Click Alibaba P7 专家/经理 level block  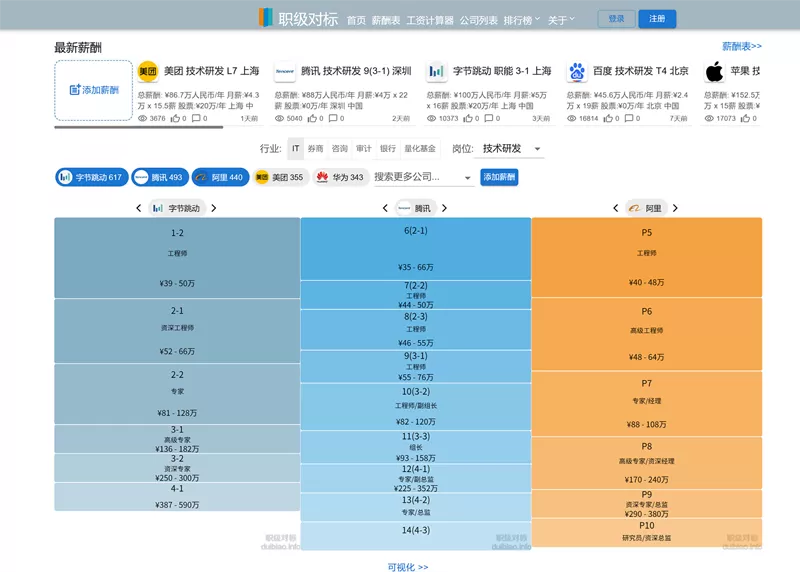coord(646,403)
